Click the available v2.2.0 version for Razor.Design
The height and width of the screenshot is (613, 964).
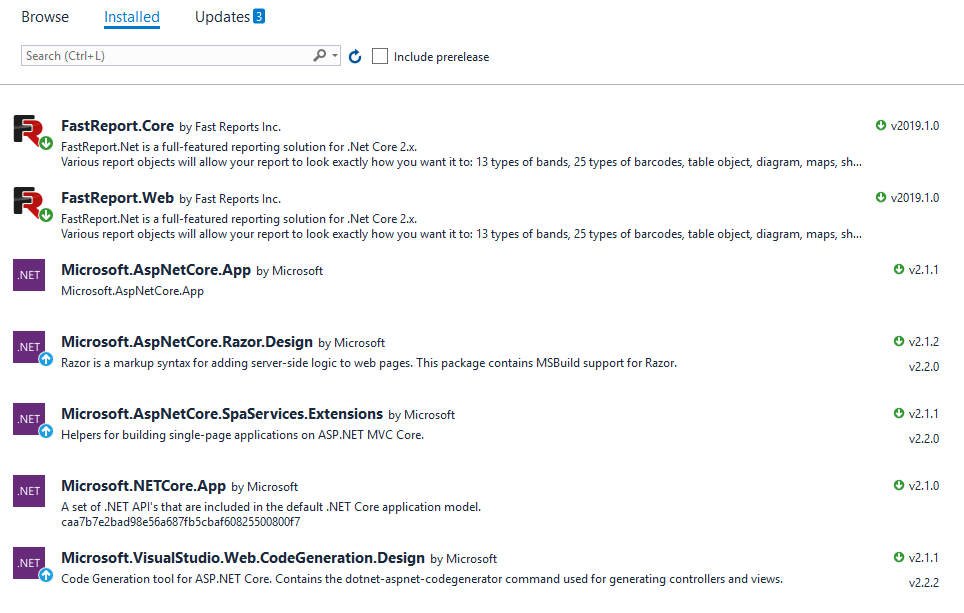coord(923,366)
